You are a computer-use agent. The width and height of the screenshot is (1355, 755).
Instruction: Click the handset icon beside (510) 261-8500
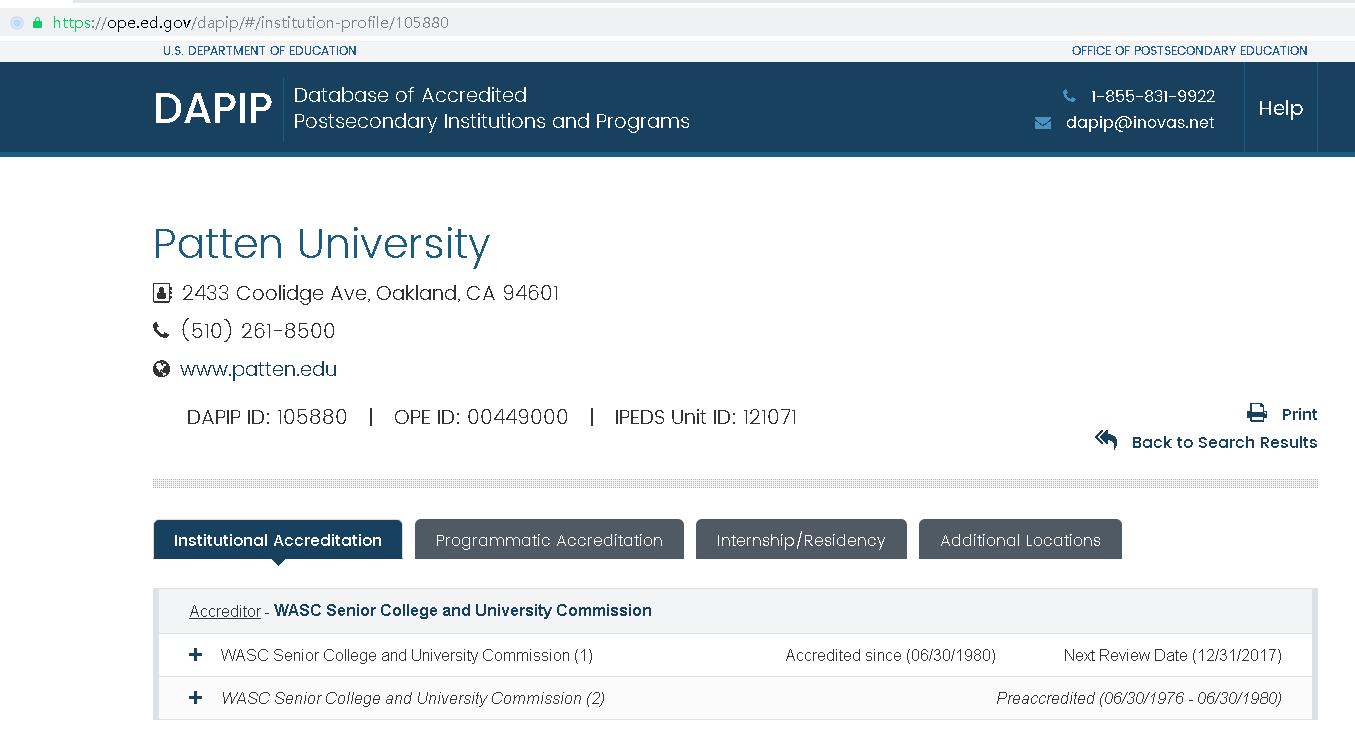tap(161, 330)
